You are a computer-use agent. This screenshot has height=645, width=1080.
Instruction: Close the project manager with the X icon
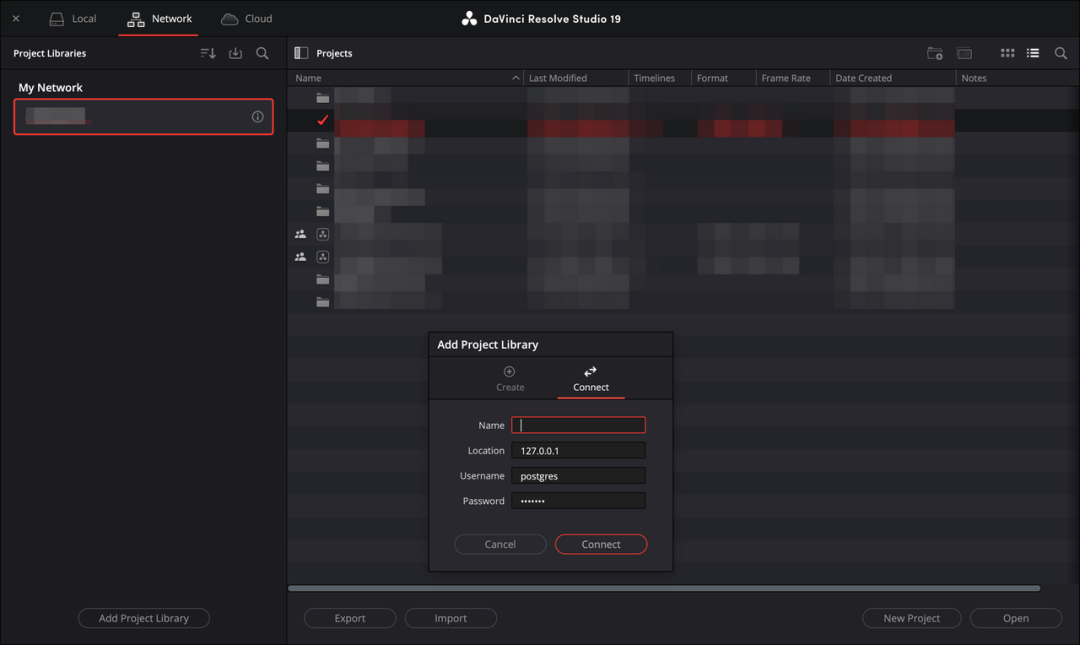pyautogui.click(x=16, y=19)
